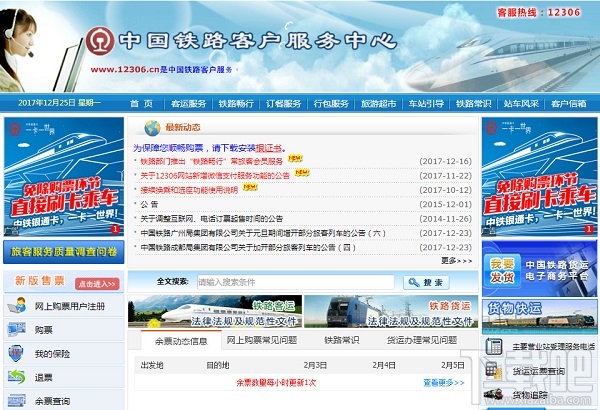
Task: Open the 货物追踪 link
Action: coord(530,394)
